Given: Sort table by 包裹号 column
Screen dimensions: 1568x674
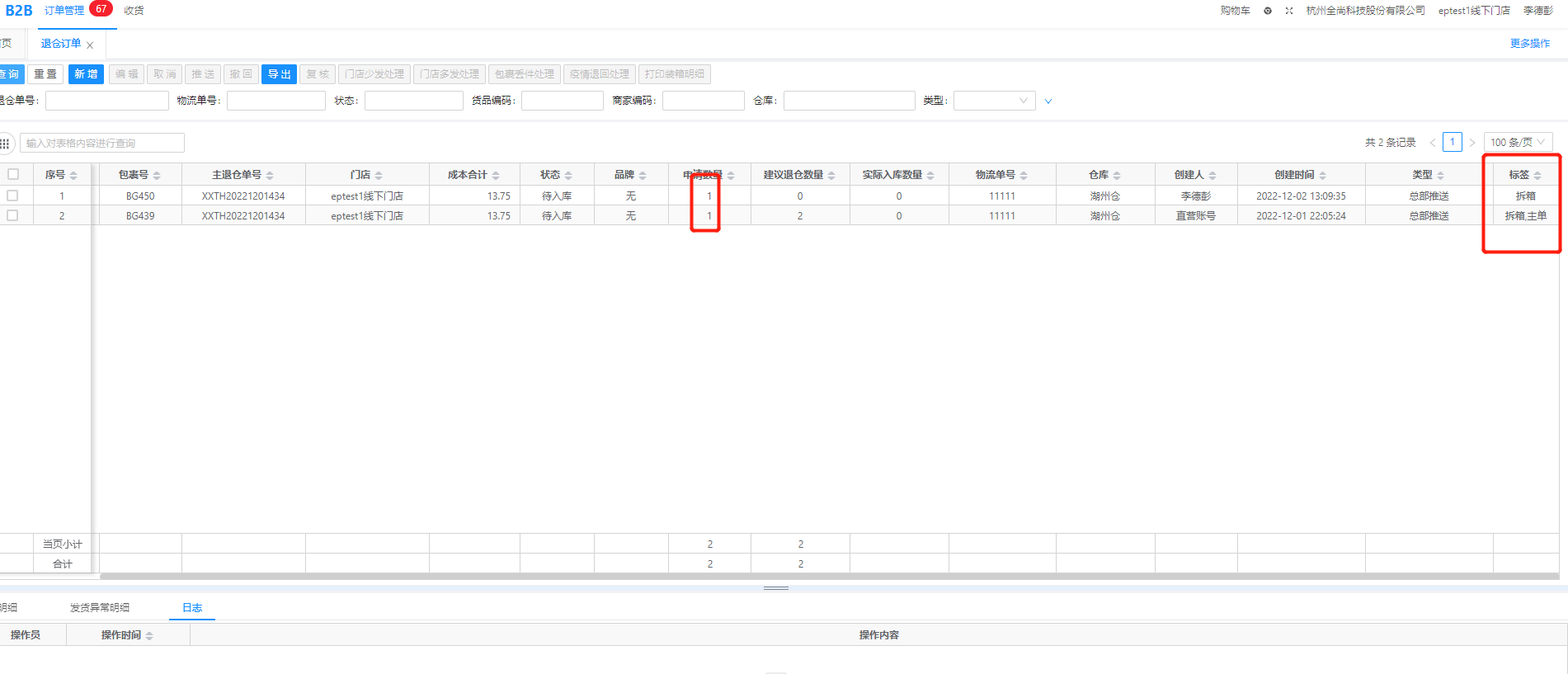Looking at the screenshot, I should pyautogui.click(x=157, y=176).
